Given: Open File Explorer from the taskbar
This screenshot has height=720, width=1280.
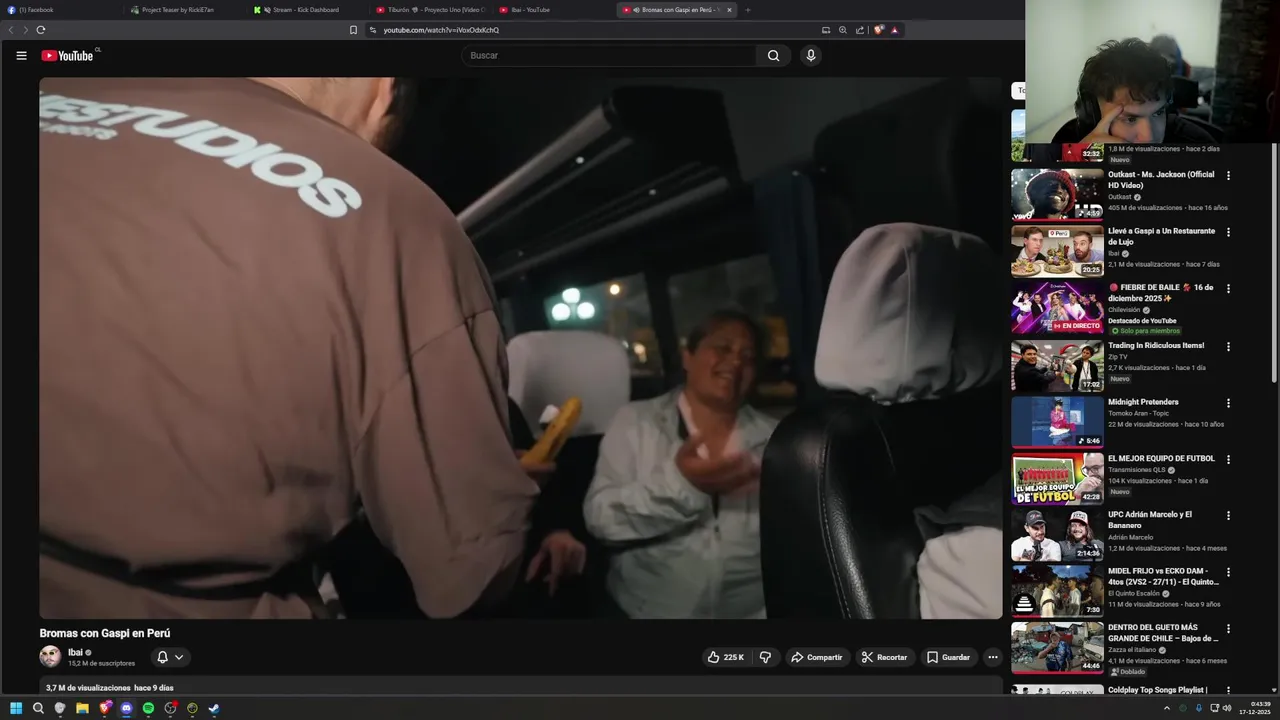Looking at the screenshot, I should coord(82,708).
